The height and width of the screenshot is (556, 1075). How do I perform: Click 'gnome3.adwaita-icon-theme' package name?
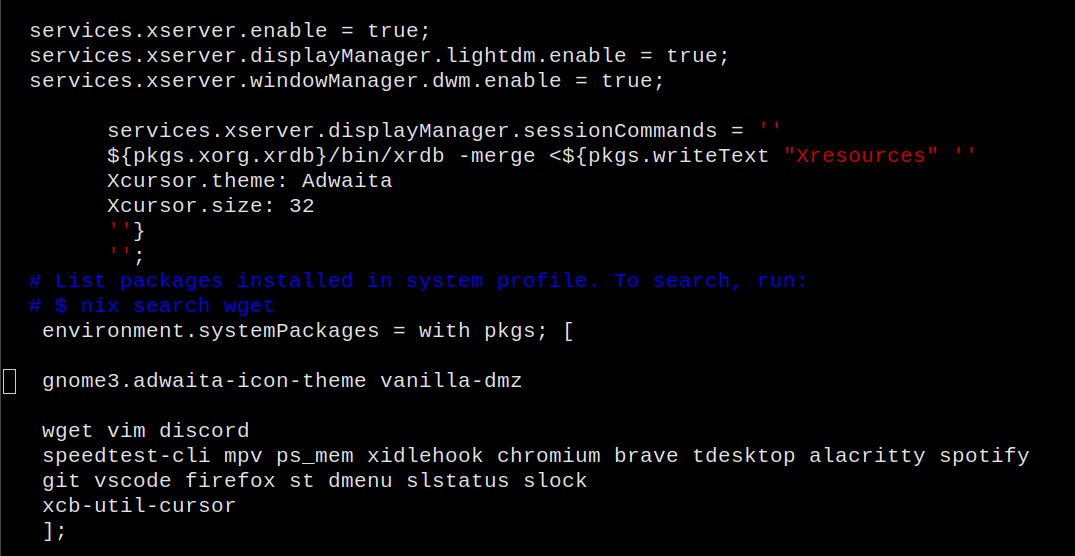point(204,381)
